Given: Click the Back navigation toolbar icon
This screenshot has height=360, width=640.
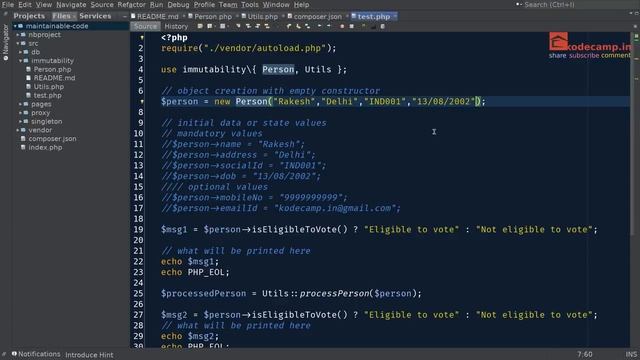Looking at the screenshot, I should (x=209, y=26).
